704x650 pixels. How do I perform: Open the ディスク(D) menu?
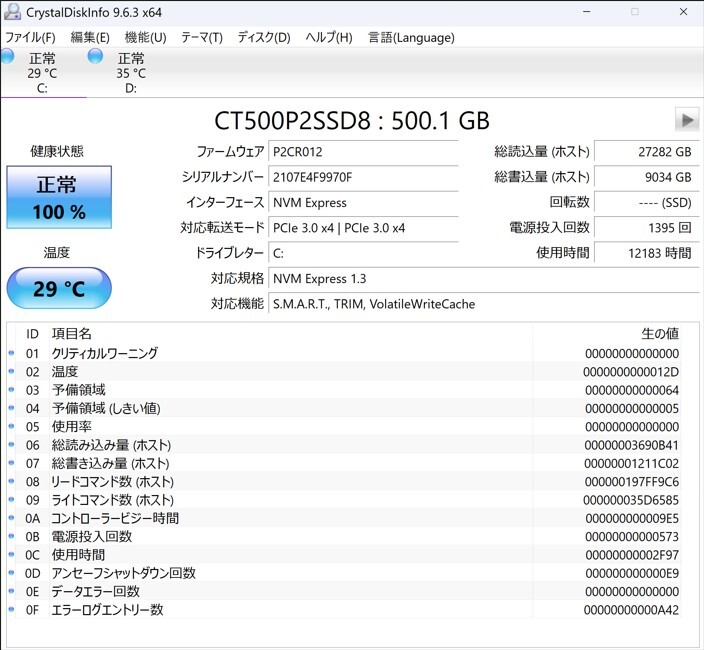(x=264, y=37)
